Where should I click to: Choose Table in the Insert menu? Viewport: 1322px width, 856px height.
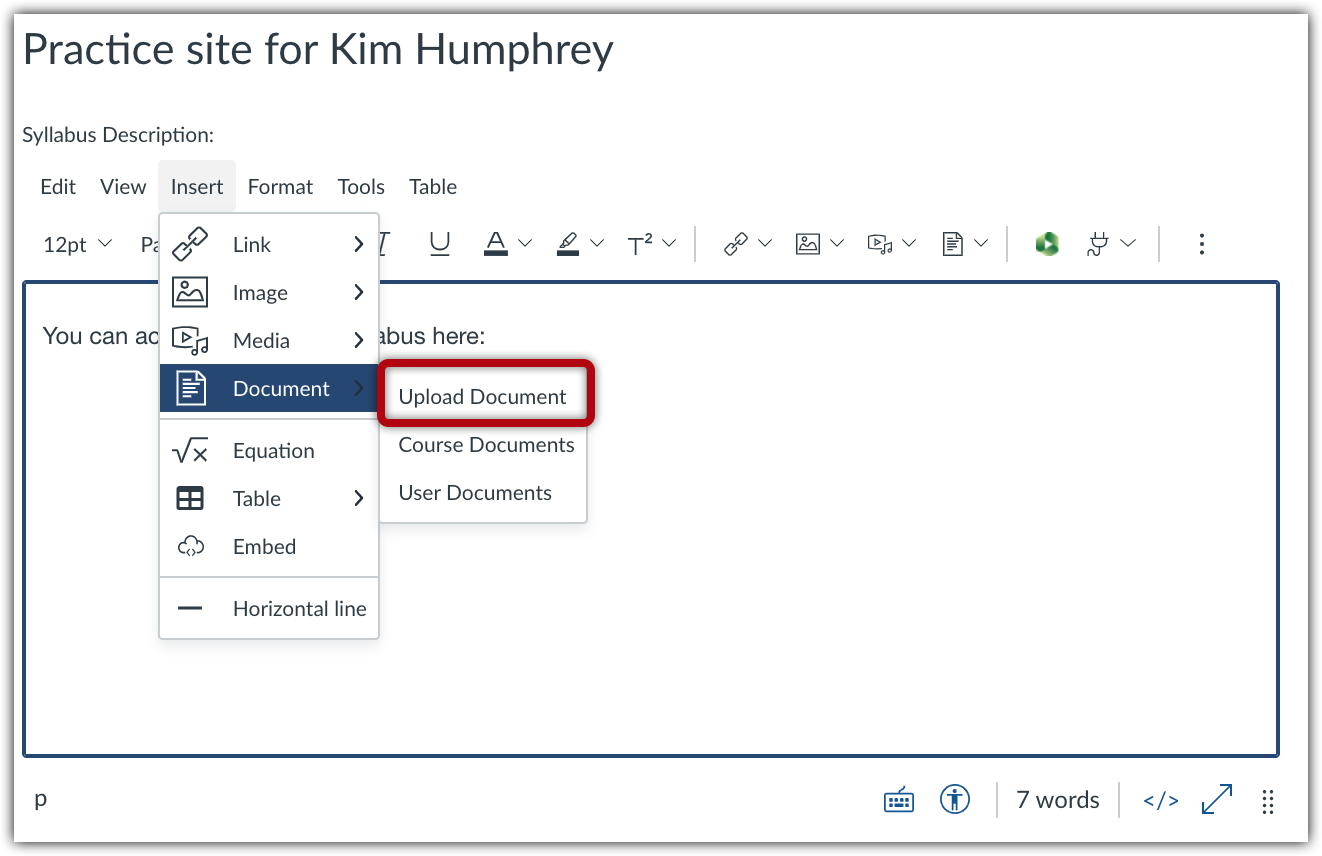269,499
